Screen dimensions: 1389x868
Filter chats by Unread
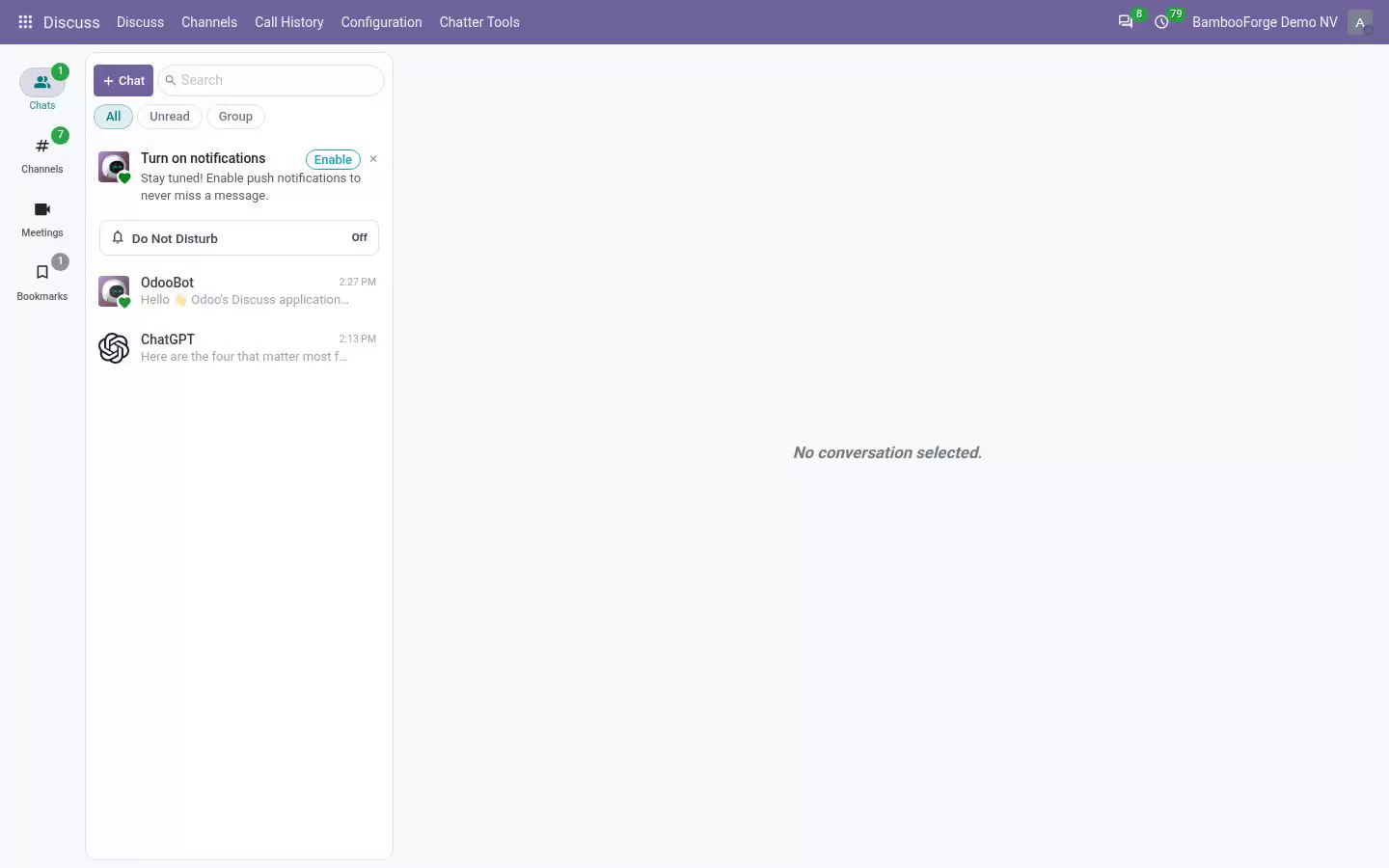(x=170, y=117)
